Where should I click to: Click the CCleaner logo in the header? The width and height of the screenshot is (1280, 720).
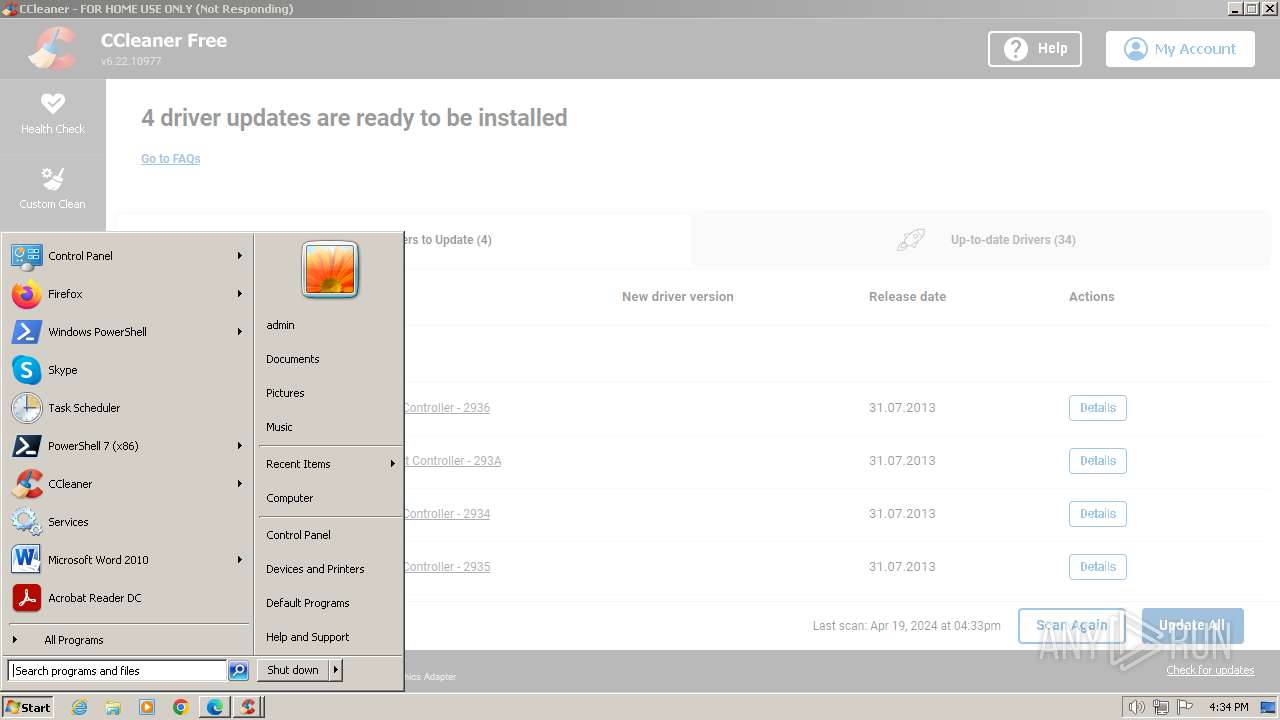53,47
